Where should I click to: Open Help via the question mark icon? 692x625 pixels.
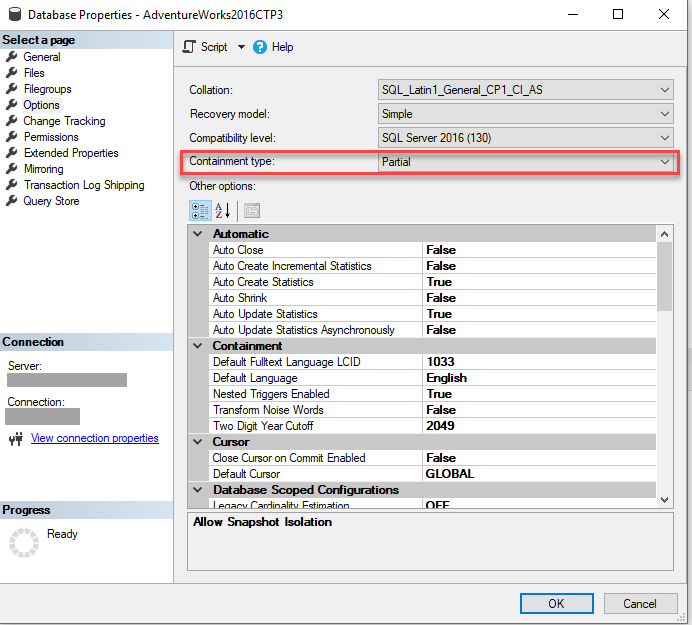coord(260,47)
